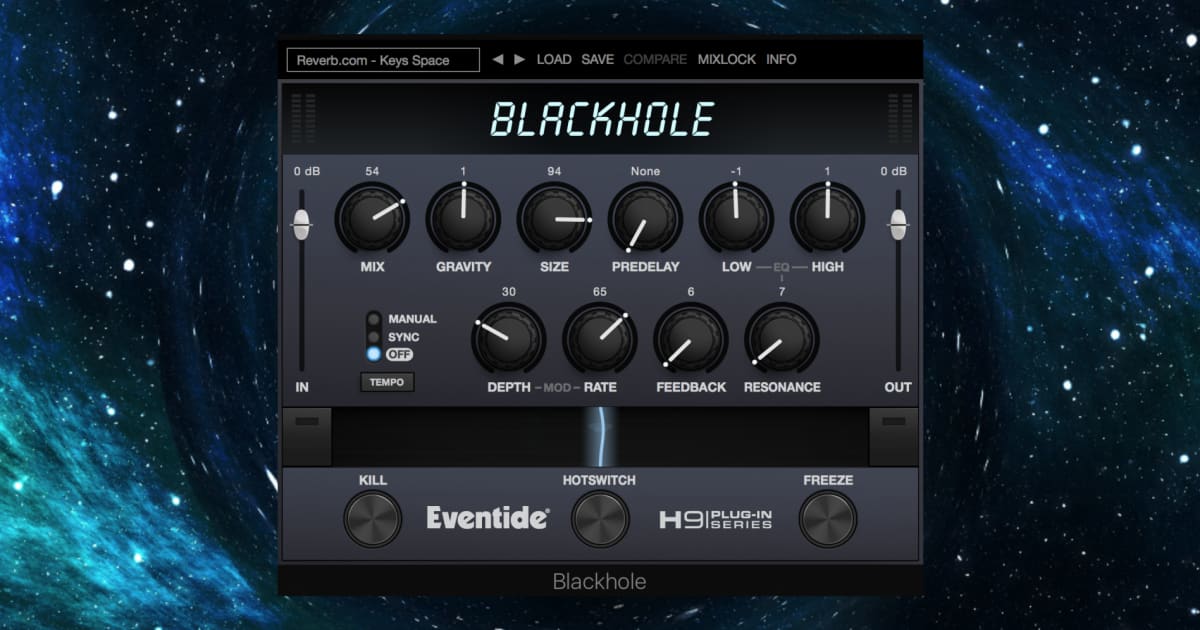Open the preset name field

pos(382,60)
